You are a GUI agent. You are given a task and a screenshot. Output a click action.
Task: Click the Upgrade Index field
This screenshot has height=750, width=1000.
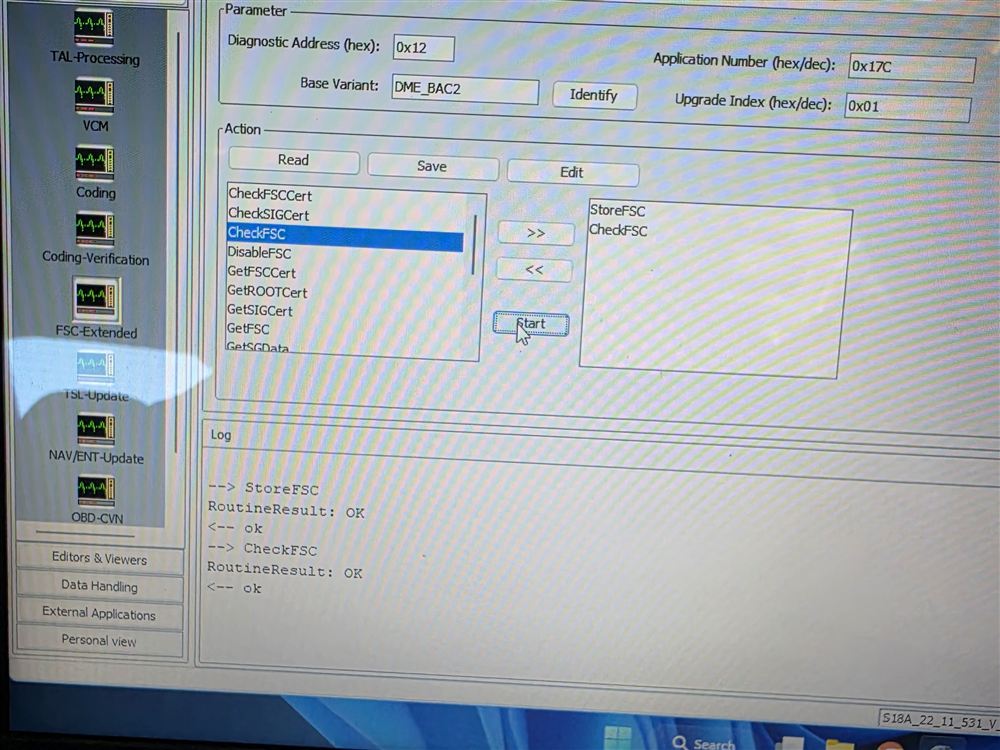[908, 107]
